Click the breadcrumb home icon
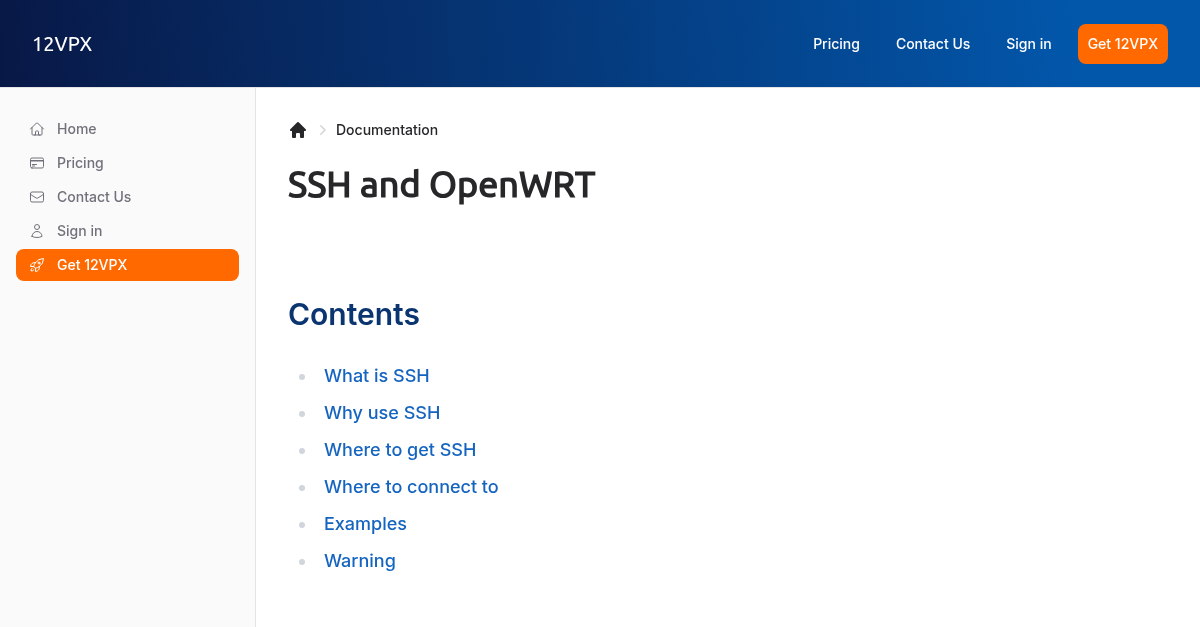Viewport: 1200px width, 627px height. (298, 130)
